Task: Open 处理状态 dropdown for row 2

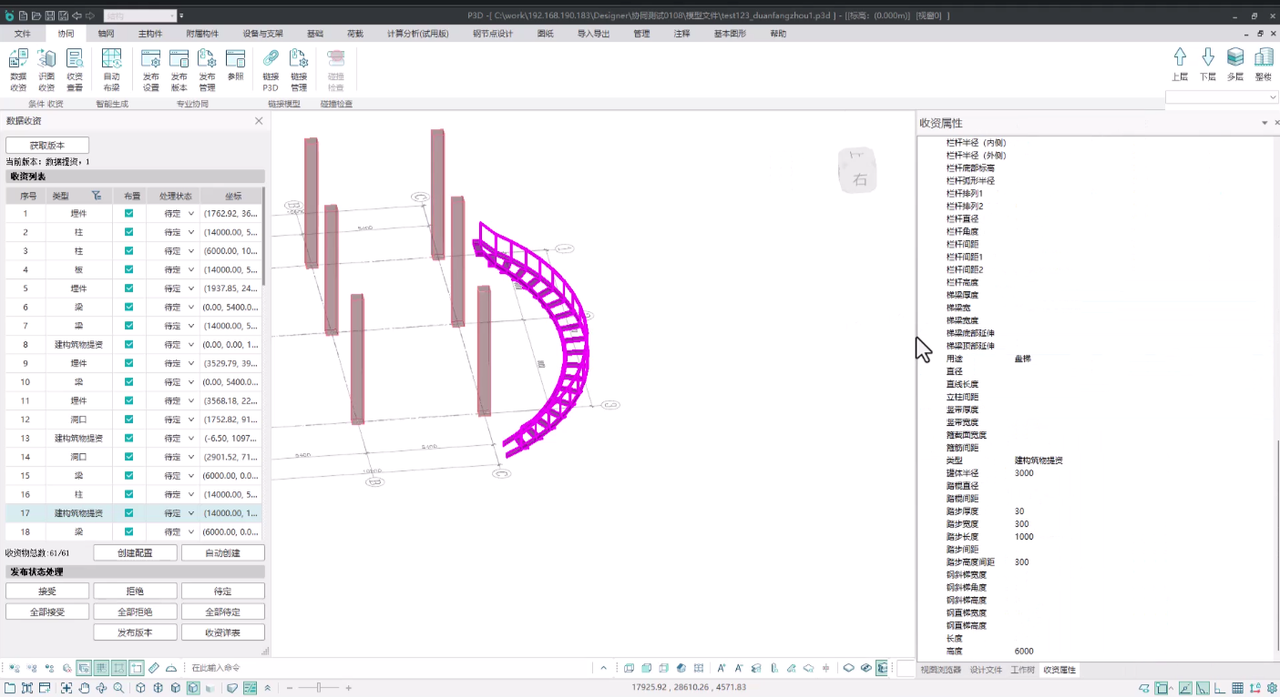Action: pos(191,232)
